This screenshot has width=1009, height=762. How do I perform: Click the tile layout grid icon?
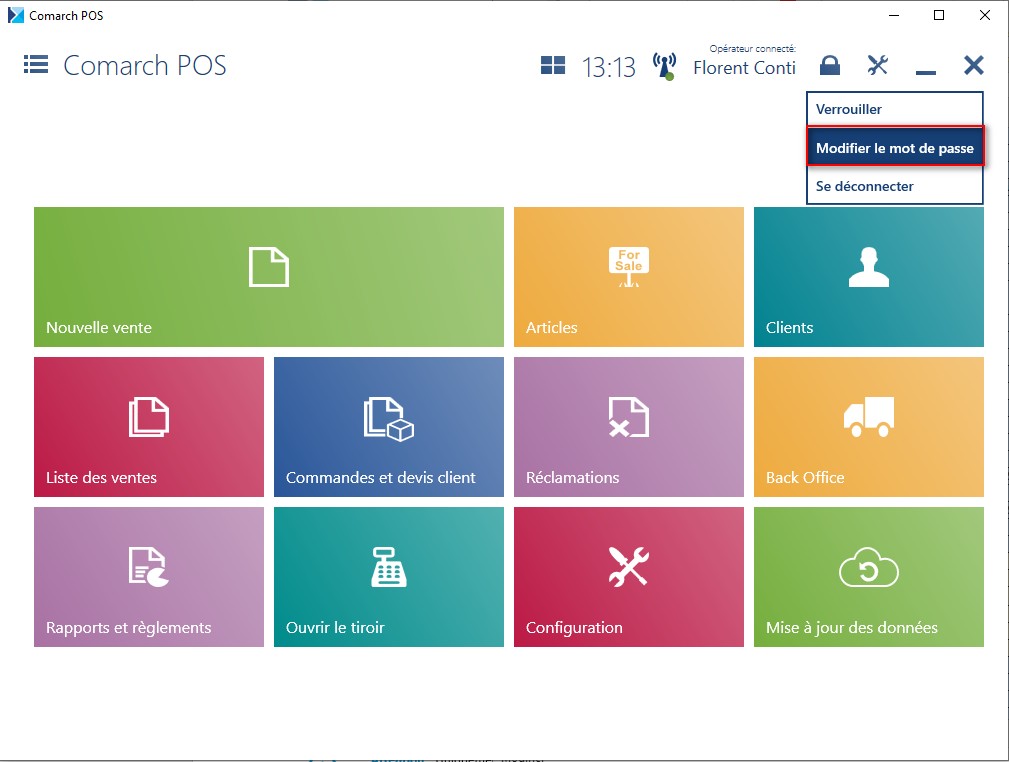(x=553, y=65)
